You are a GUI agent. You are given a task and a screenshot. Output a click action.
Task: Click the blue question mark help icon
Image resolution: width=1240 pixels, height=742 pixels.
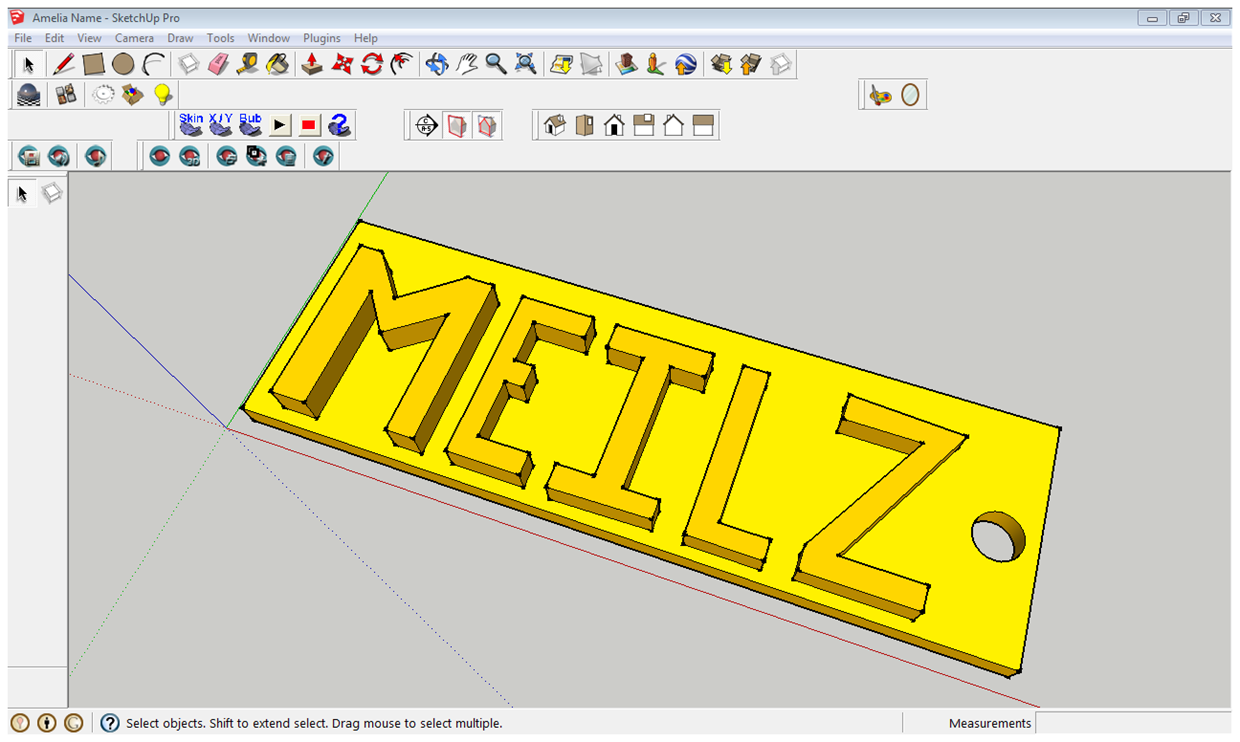339,125
